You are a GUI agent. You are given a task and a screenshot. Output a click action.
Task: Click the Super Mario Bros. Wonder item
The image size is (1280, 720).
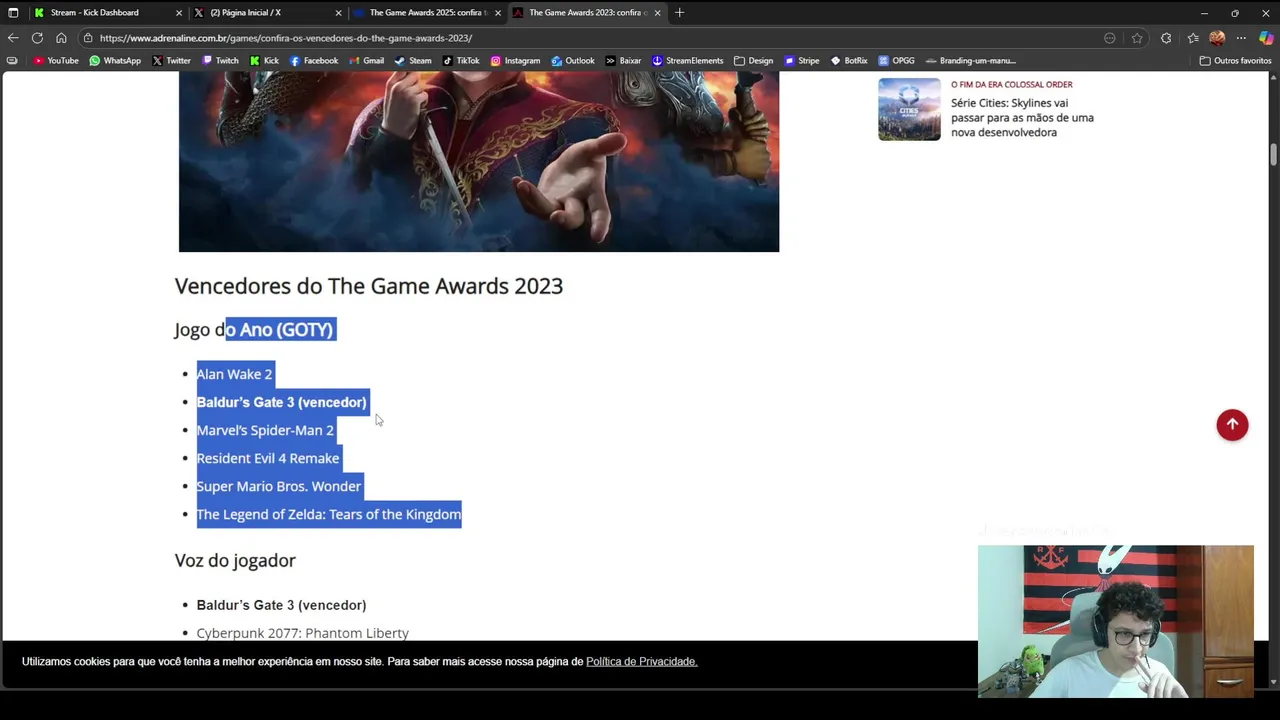278,486
